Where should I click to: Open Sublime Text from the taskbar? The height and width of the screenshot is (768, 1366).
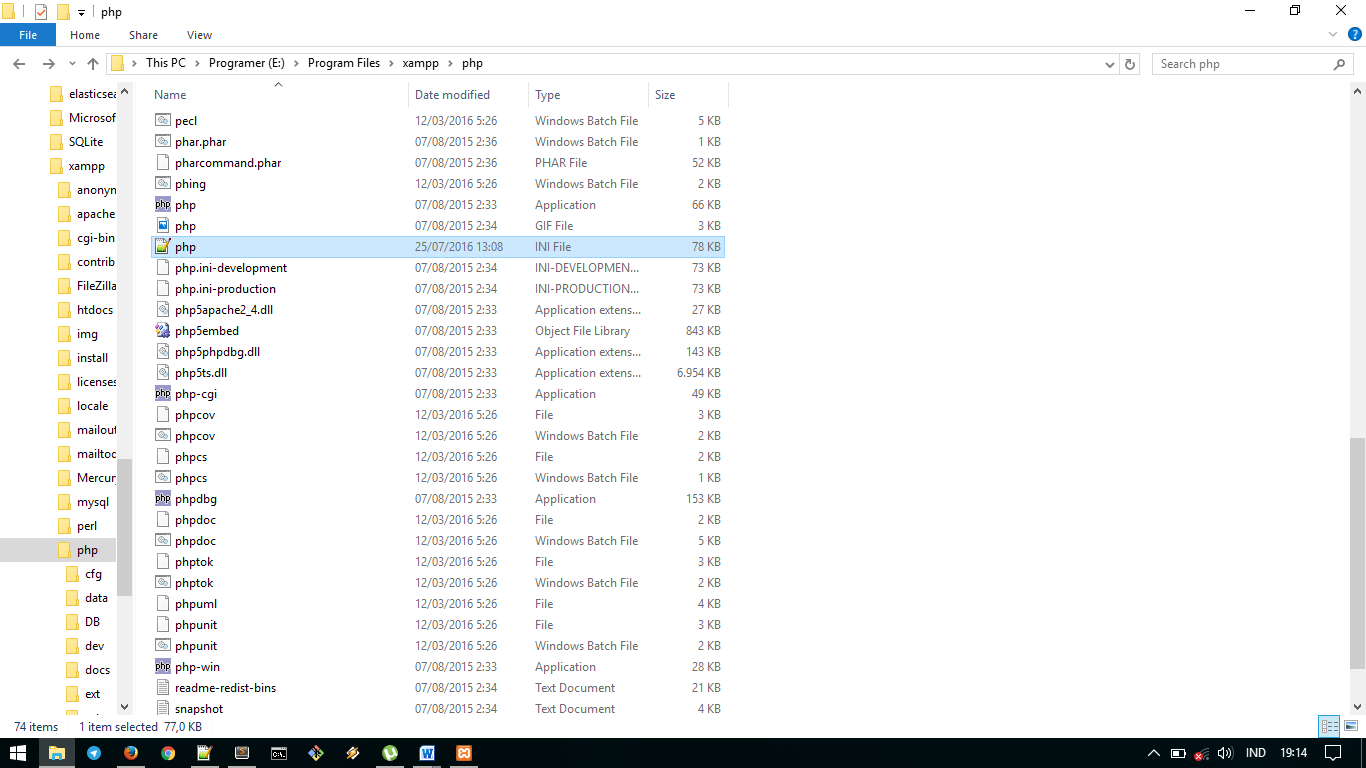coord(242,753)
